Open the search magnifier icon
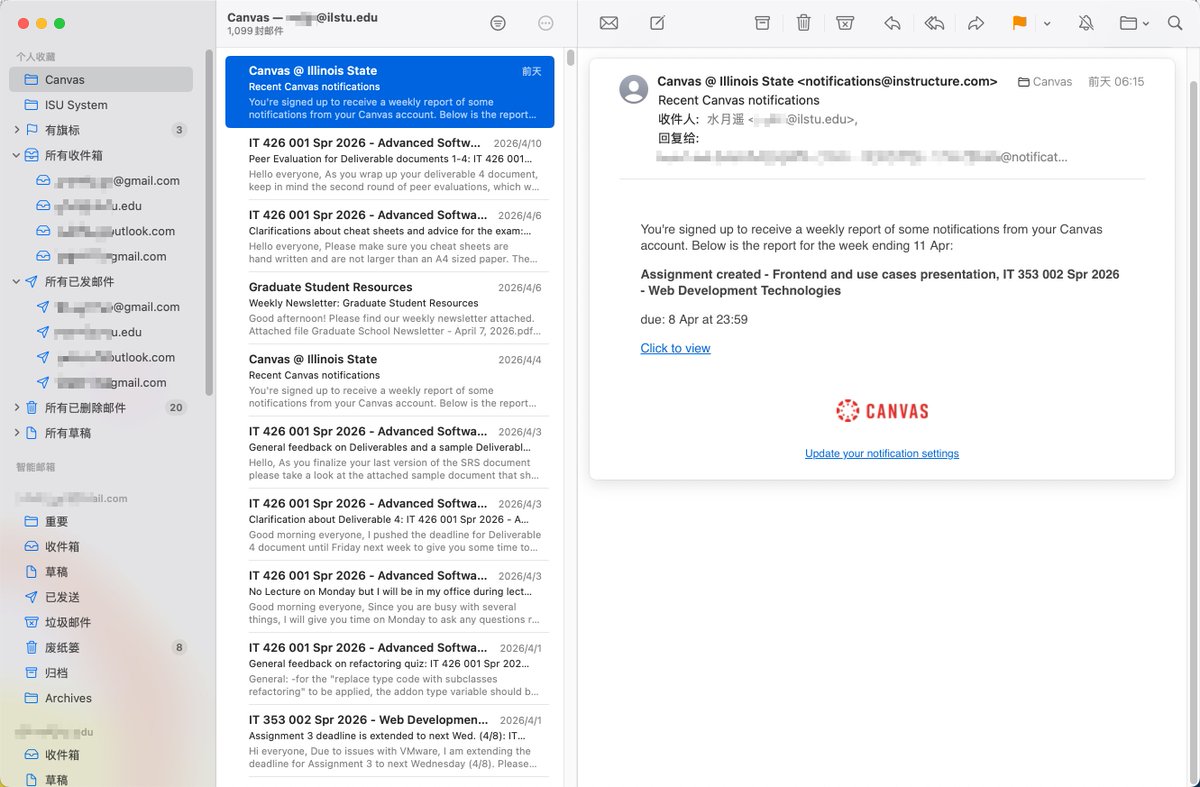The height and width of the screenshot is (787, 1200). coord(1175,23)
